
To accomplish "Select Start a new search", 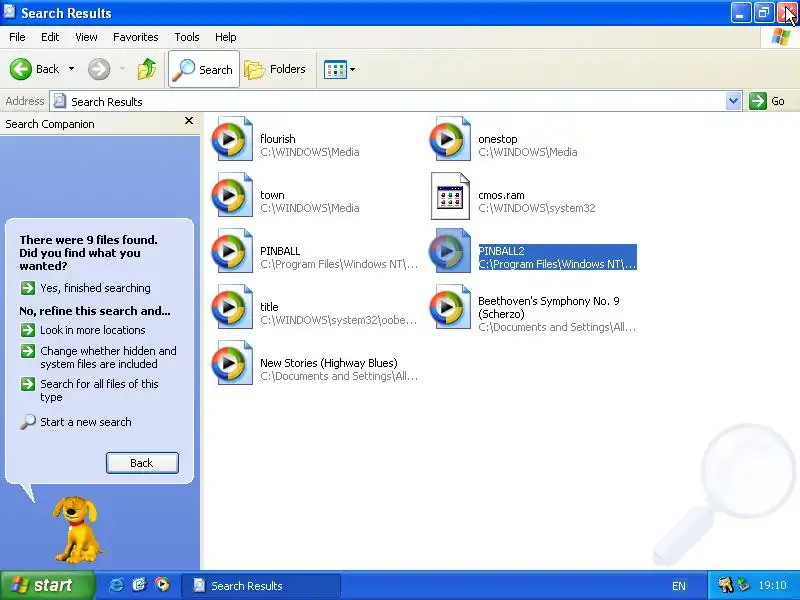I will click(x=86, y=422).
